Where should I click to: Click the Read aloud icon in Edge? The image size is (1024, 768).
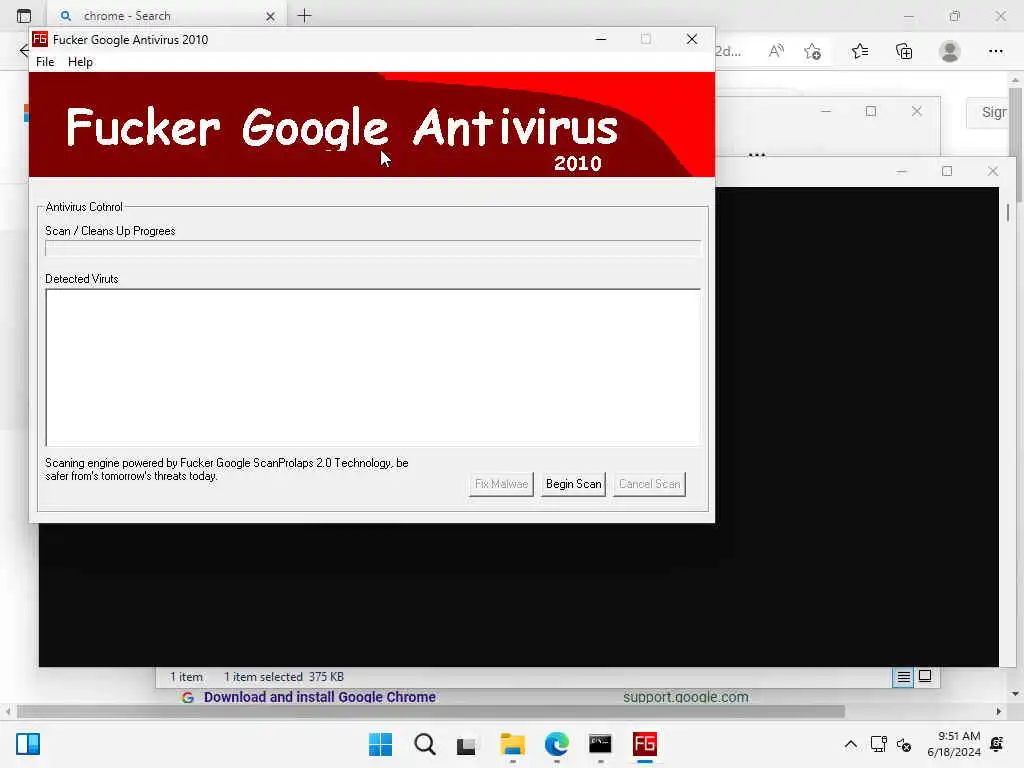click(x=776, y=51)
